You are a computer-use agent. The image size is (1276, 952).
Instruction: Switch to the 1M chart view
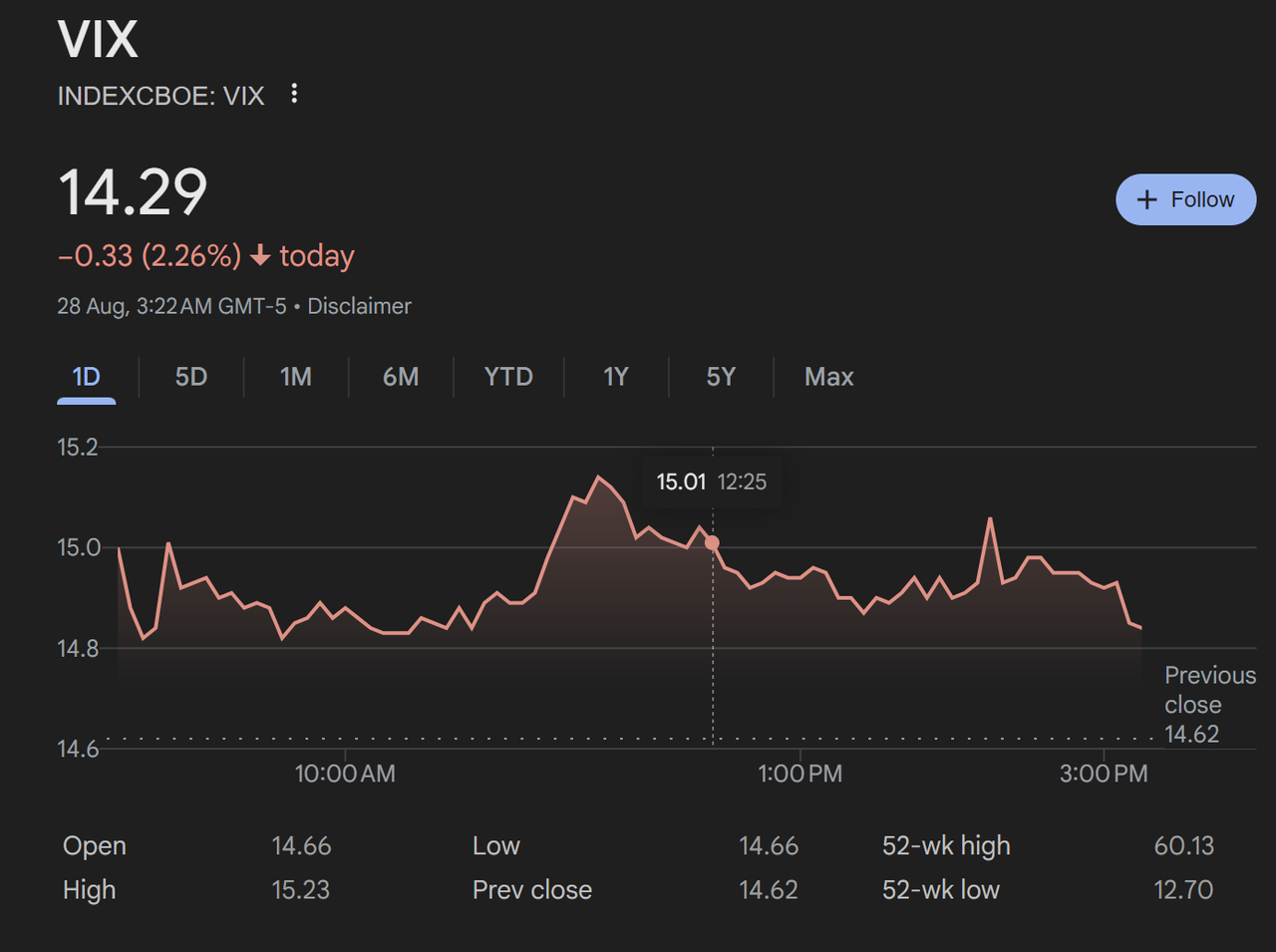(x=296, y=377)
